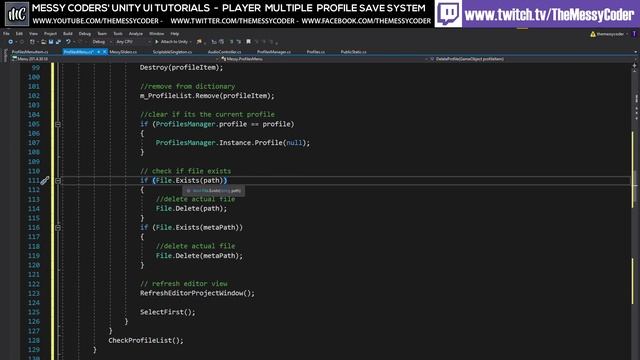
Task: Click the Messy Coder logo in banner
Action: tap(17, 14)
